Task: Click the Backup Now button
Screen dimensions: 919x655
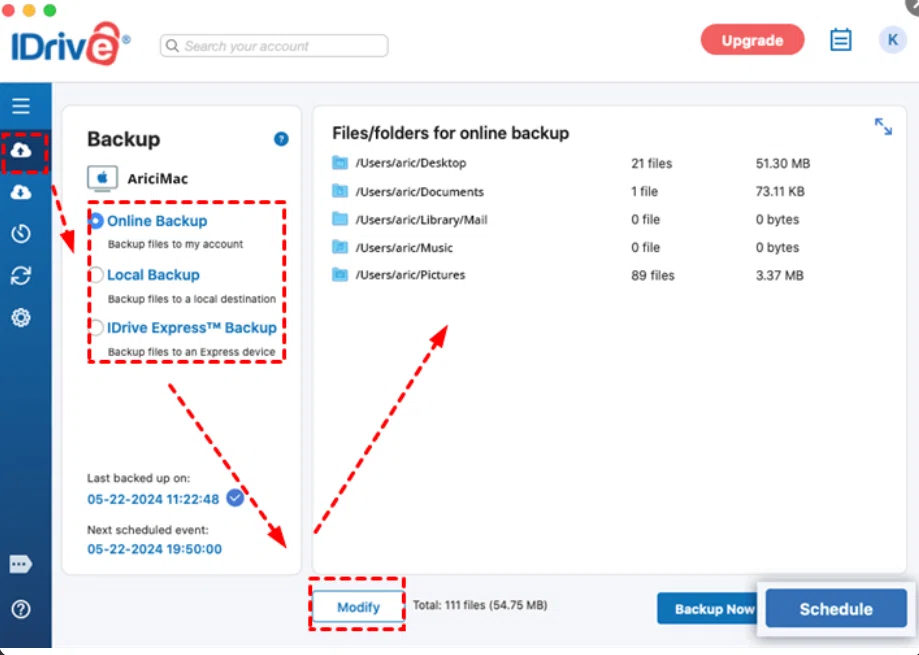Action: pyautogui.click(x=709, y=609)
